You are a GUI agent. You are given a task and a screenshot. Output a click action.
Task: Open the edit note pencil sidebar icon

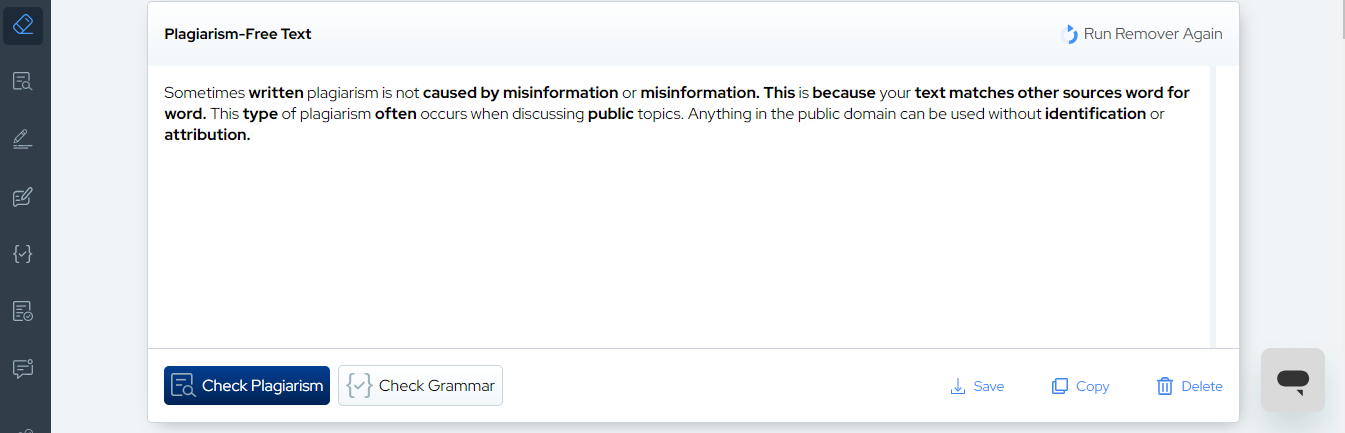pyautogui.click(x=23, y=197)
